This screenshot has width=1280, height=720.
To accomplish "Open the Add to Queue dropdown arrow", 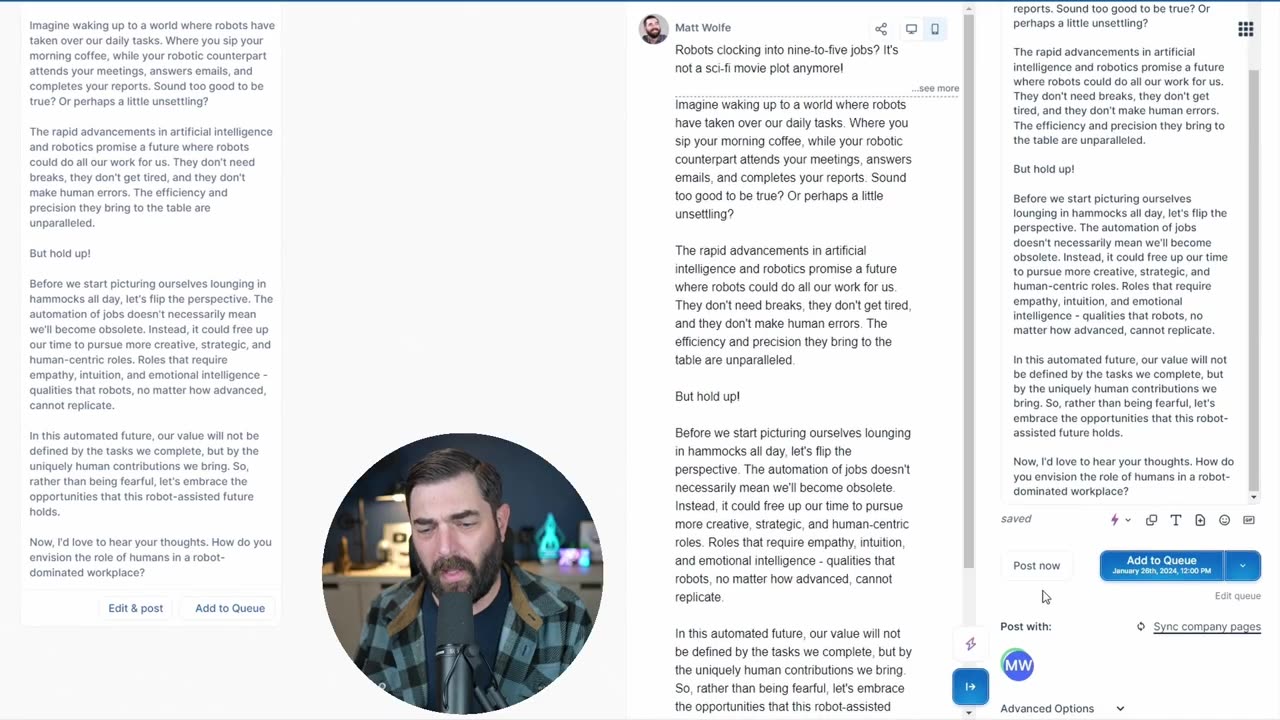I will [x=1242, y=566].
